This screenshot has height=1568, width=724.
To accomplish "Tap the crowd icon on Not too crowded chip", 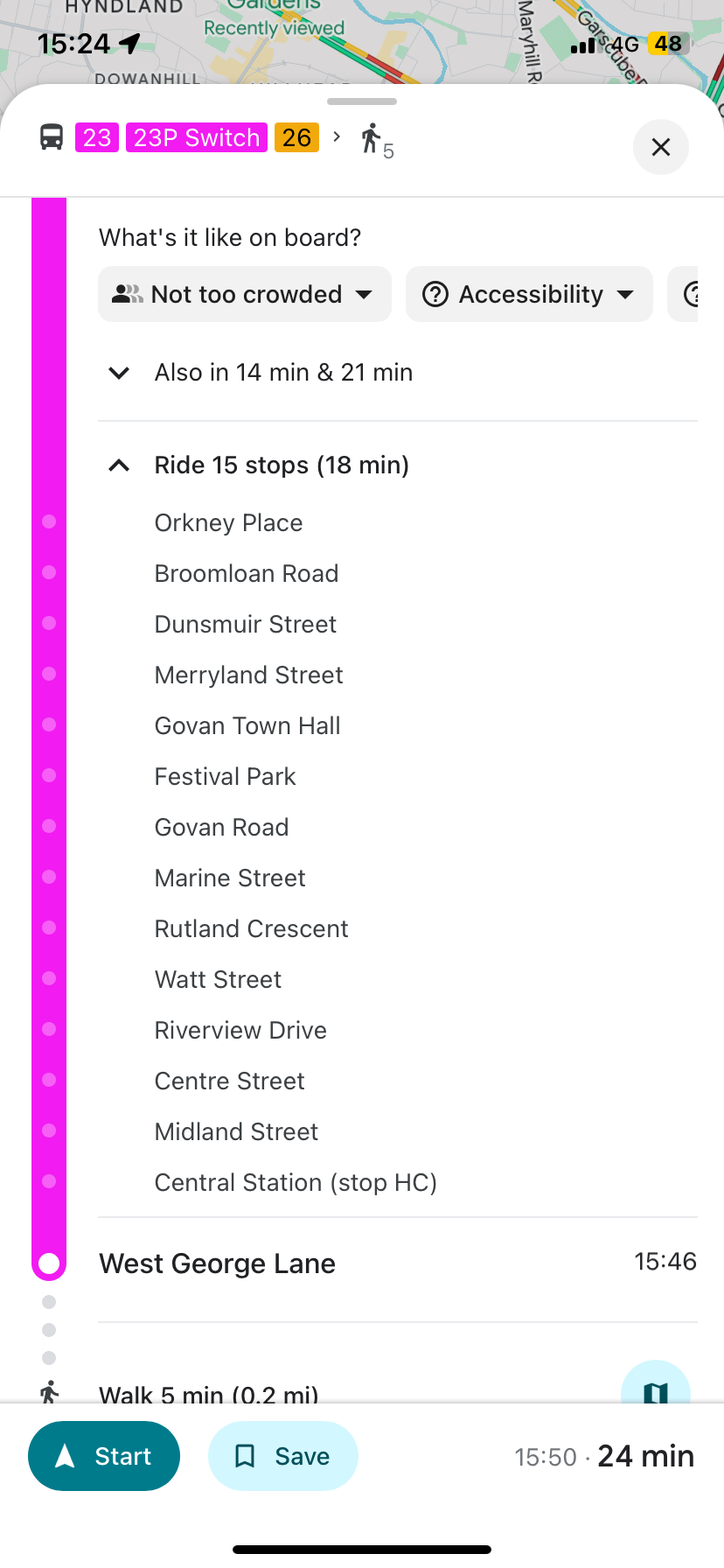I will click(x=127, y=294).
